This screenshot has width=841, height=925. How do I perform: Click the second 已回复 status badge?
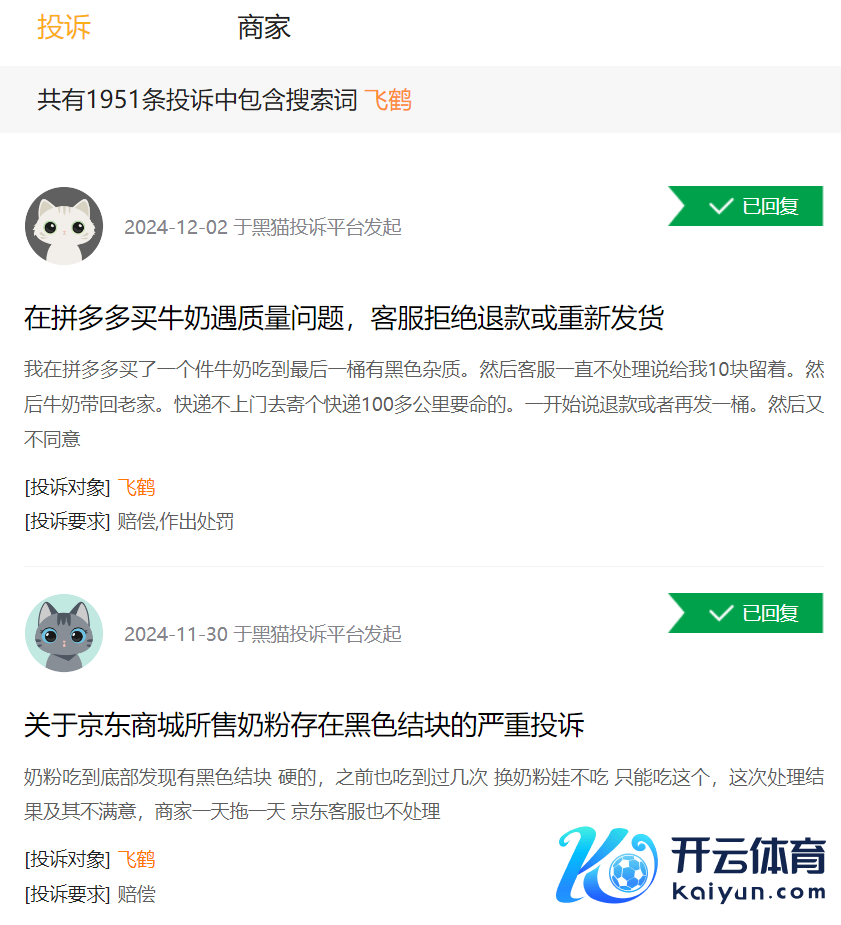point(745,613)
